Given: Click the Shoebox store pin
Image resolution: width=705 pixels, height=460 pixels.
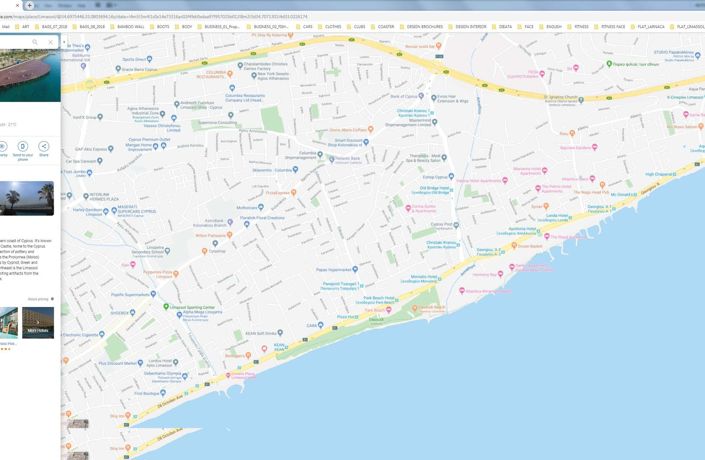Looking at the screenshot, I should (133, 313).
